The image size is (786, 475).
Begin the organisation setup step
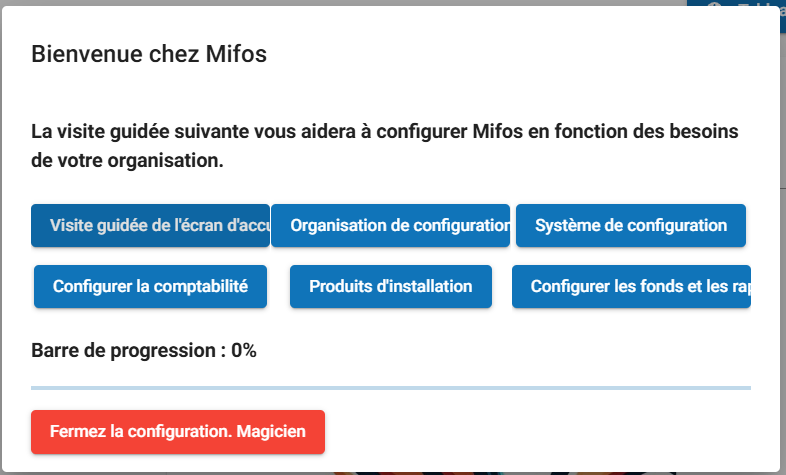click(390, 225)
